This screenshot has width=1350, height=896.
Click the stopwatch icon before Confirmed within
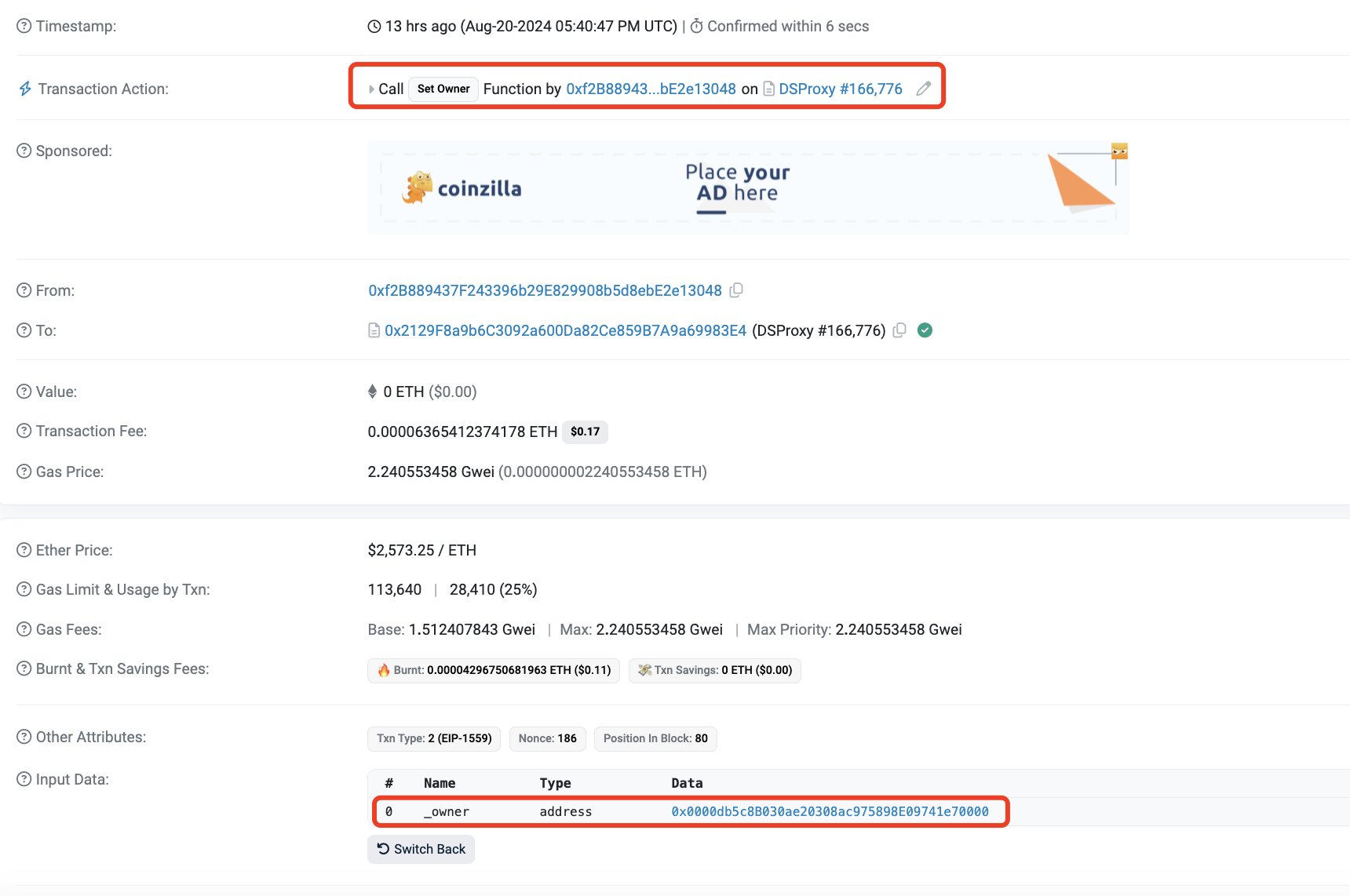tap(696, 26)
